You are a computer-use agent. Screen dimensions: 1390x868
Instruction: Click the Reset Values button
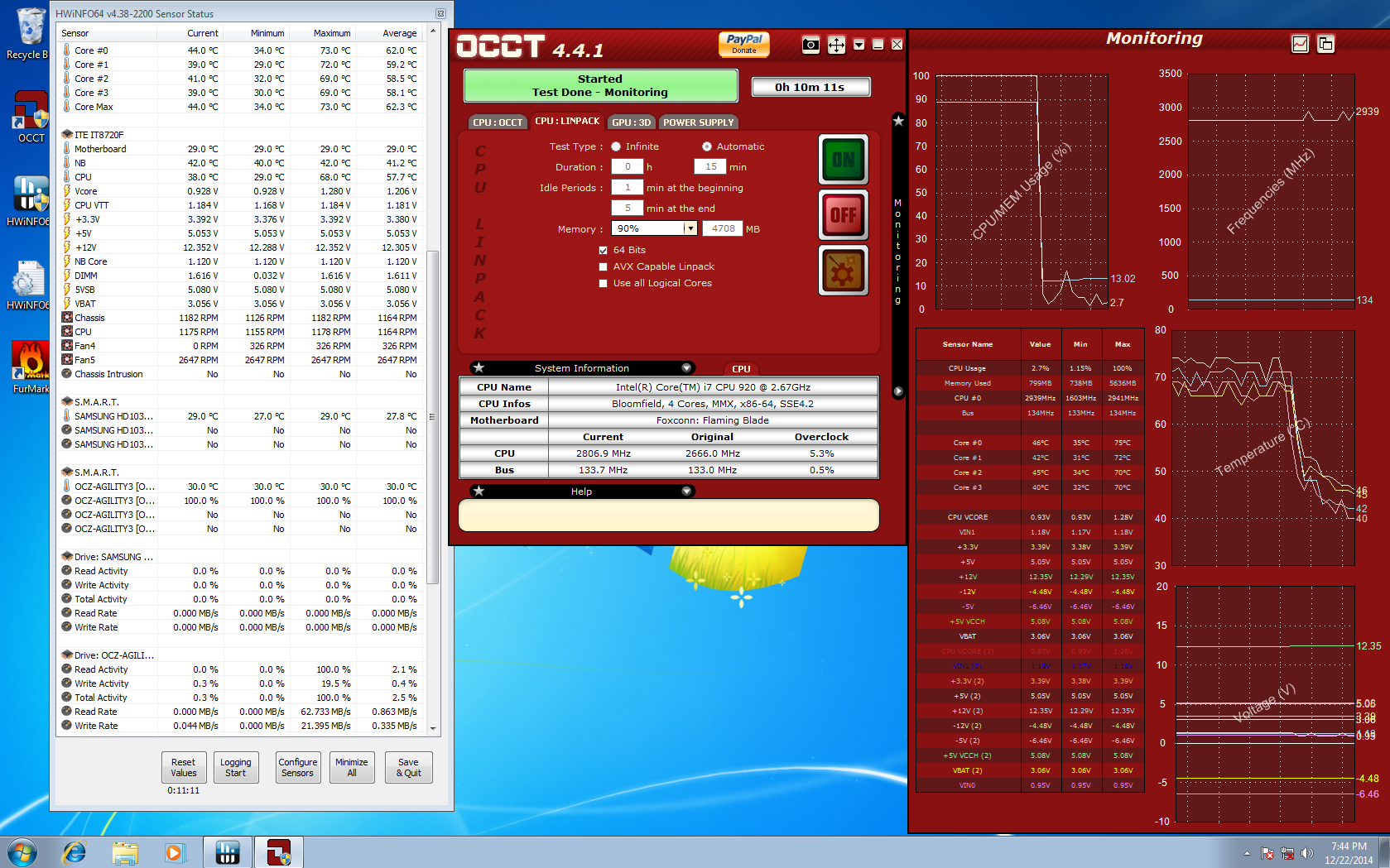(x=184, y=767)
